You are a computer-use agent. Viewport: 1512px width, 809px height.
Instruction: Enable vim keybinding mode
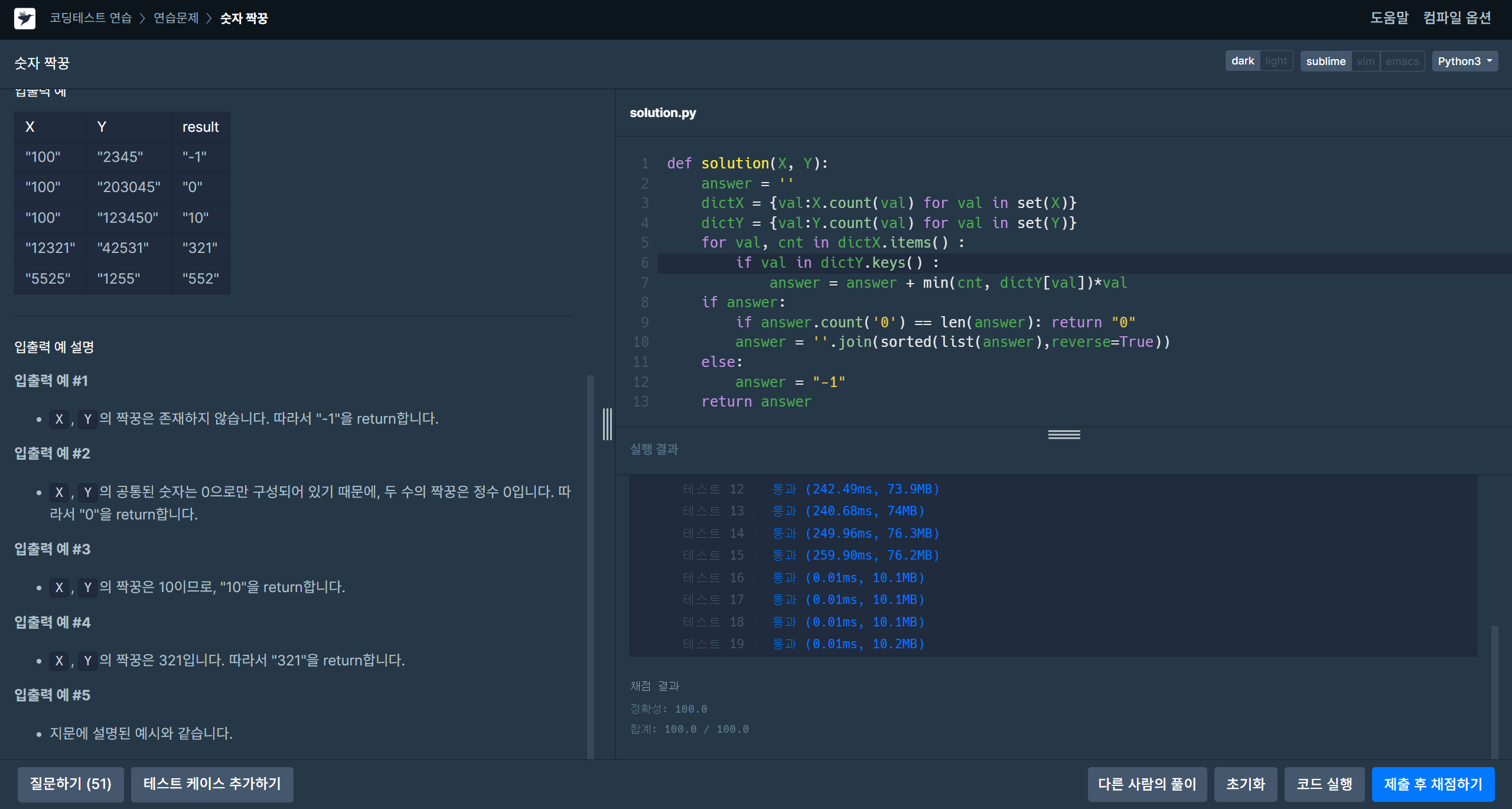pos(1365,61)
